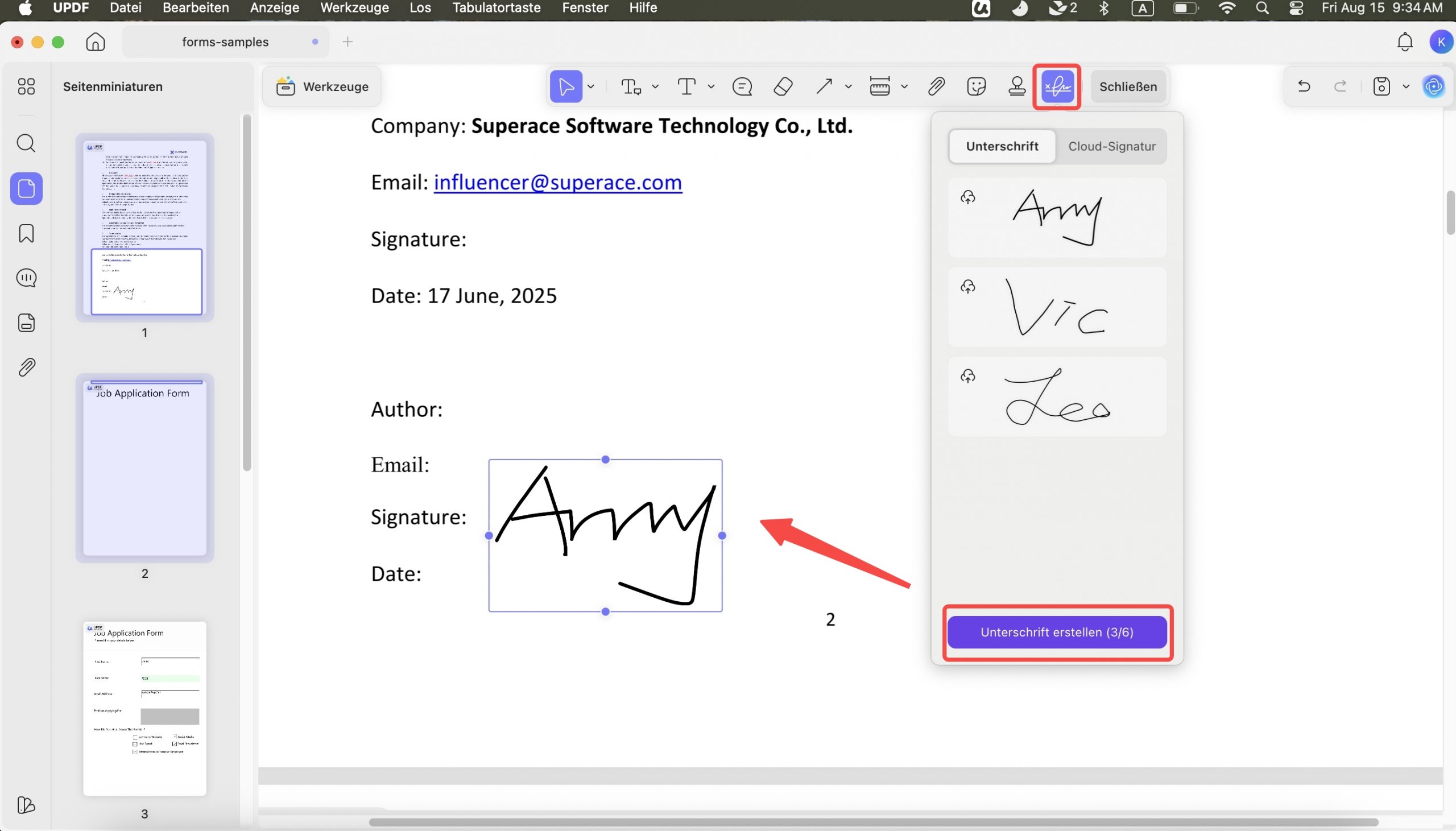Select the placed Amy signature on page
The width and height of the screenshot is (1456, 831).
point(605,535)
